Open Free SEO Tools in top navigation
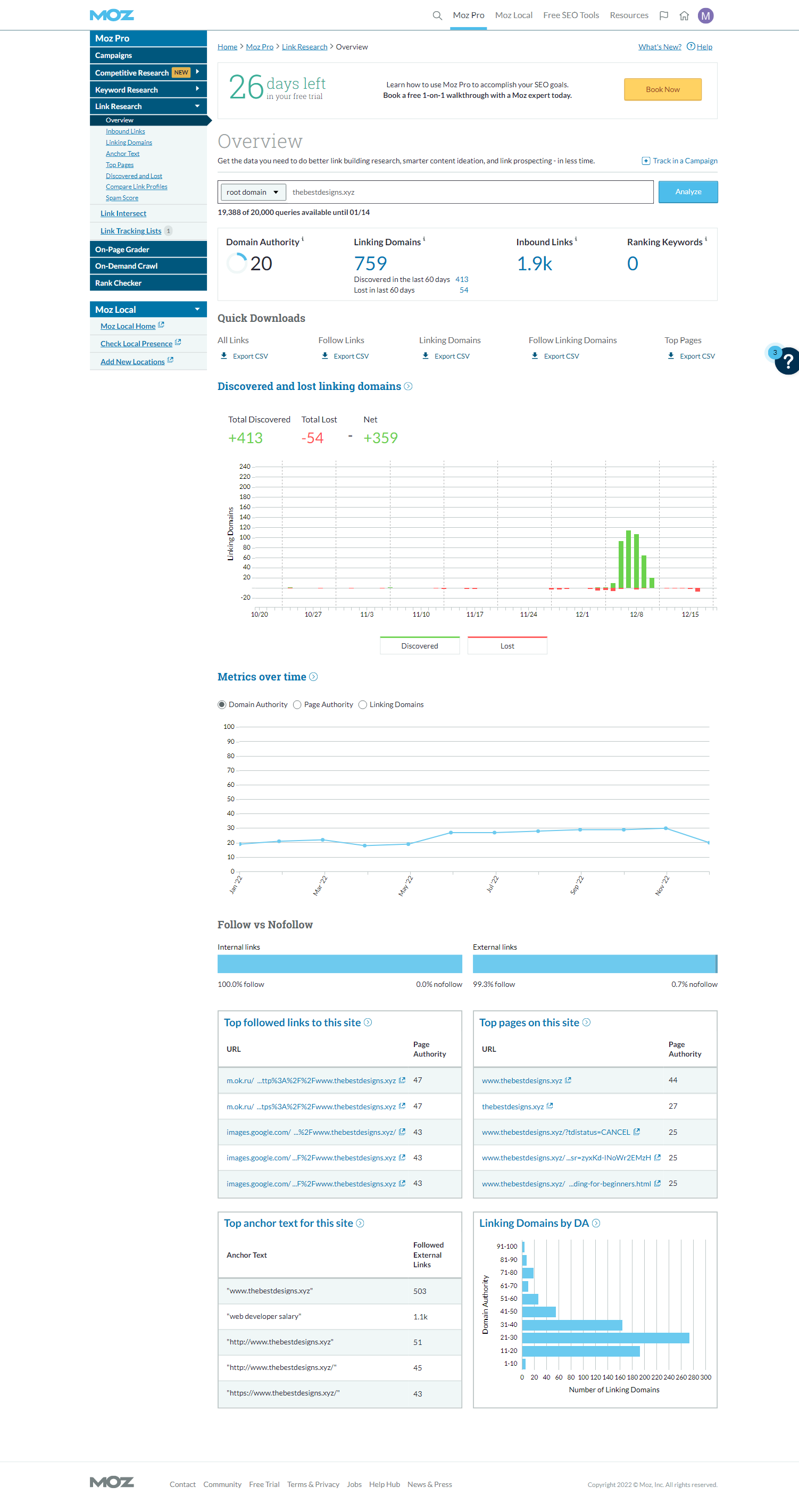The image size is (799, 1512). point(571,15)
